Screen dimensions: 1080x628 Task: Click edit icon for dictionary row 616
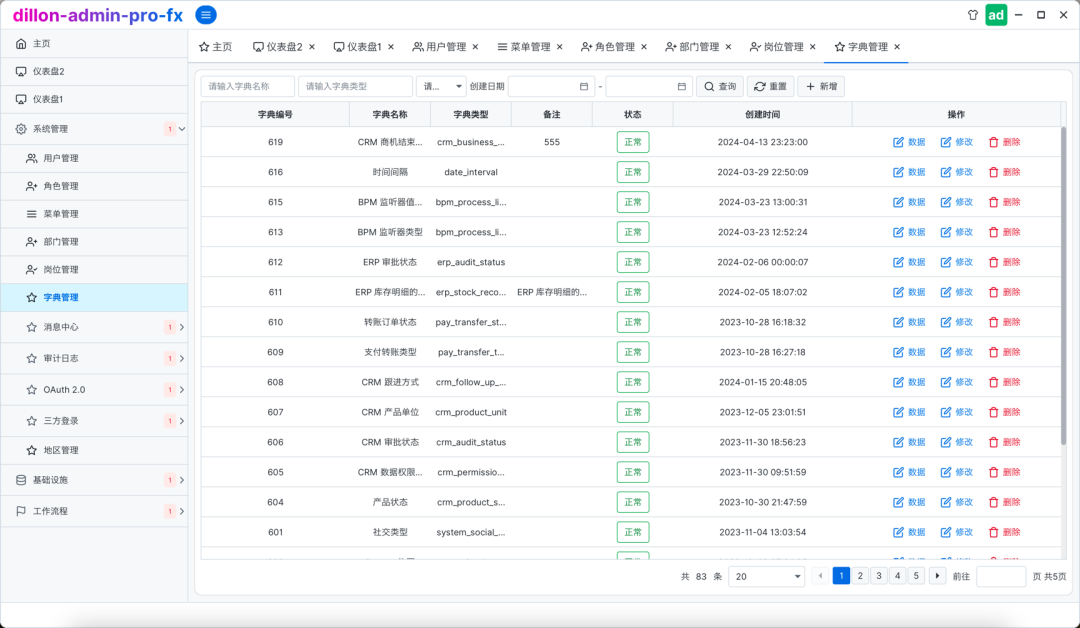946,172
